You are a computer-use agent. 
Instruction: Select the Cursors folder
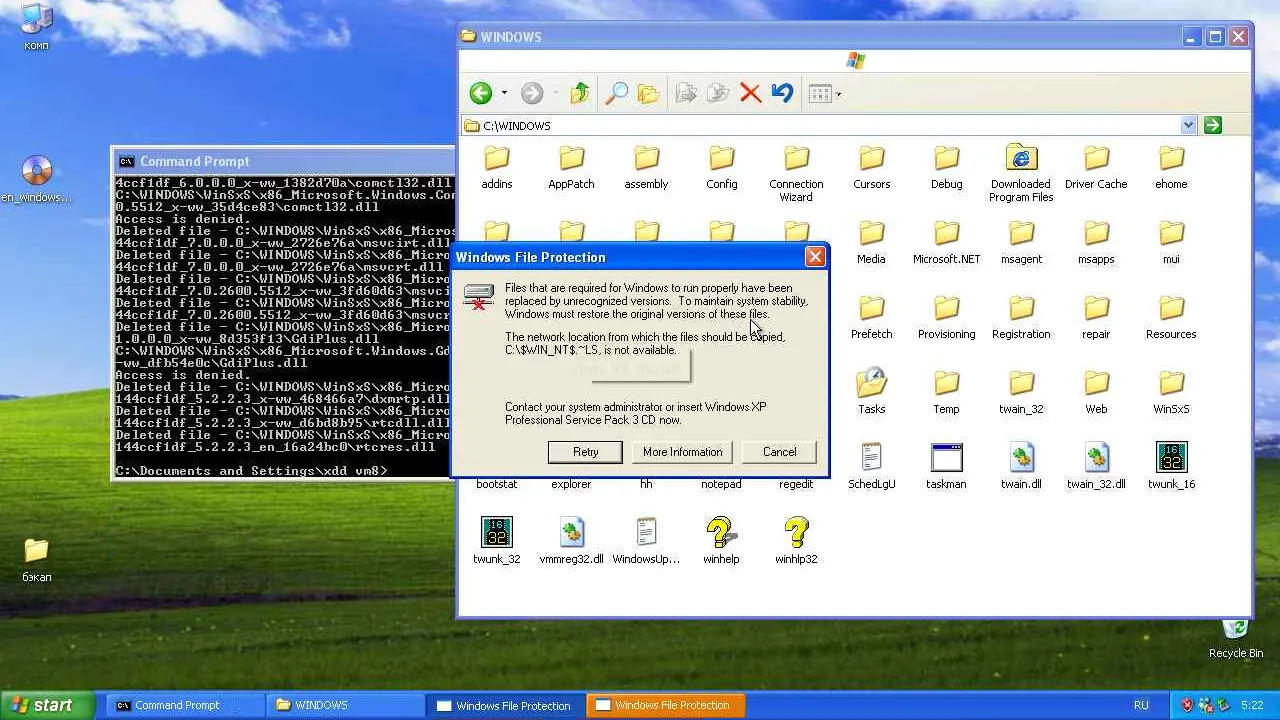(871, 167)
